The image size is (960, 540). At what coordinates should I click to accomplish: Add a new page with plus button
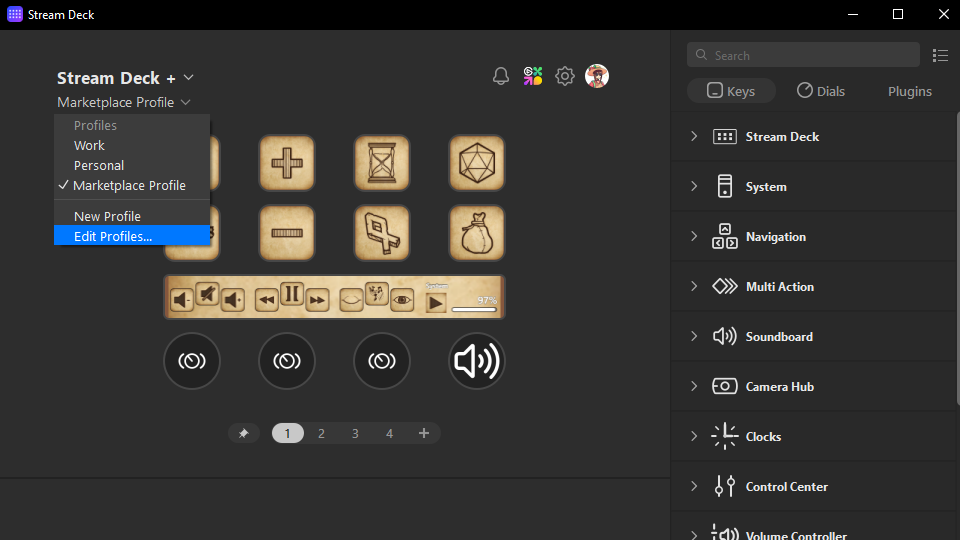(x=424, y=434)
